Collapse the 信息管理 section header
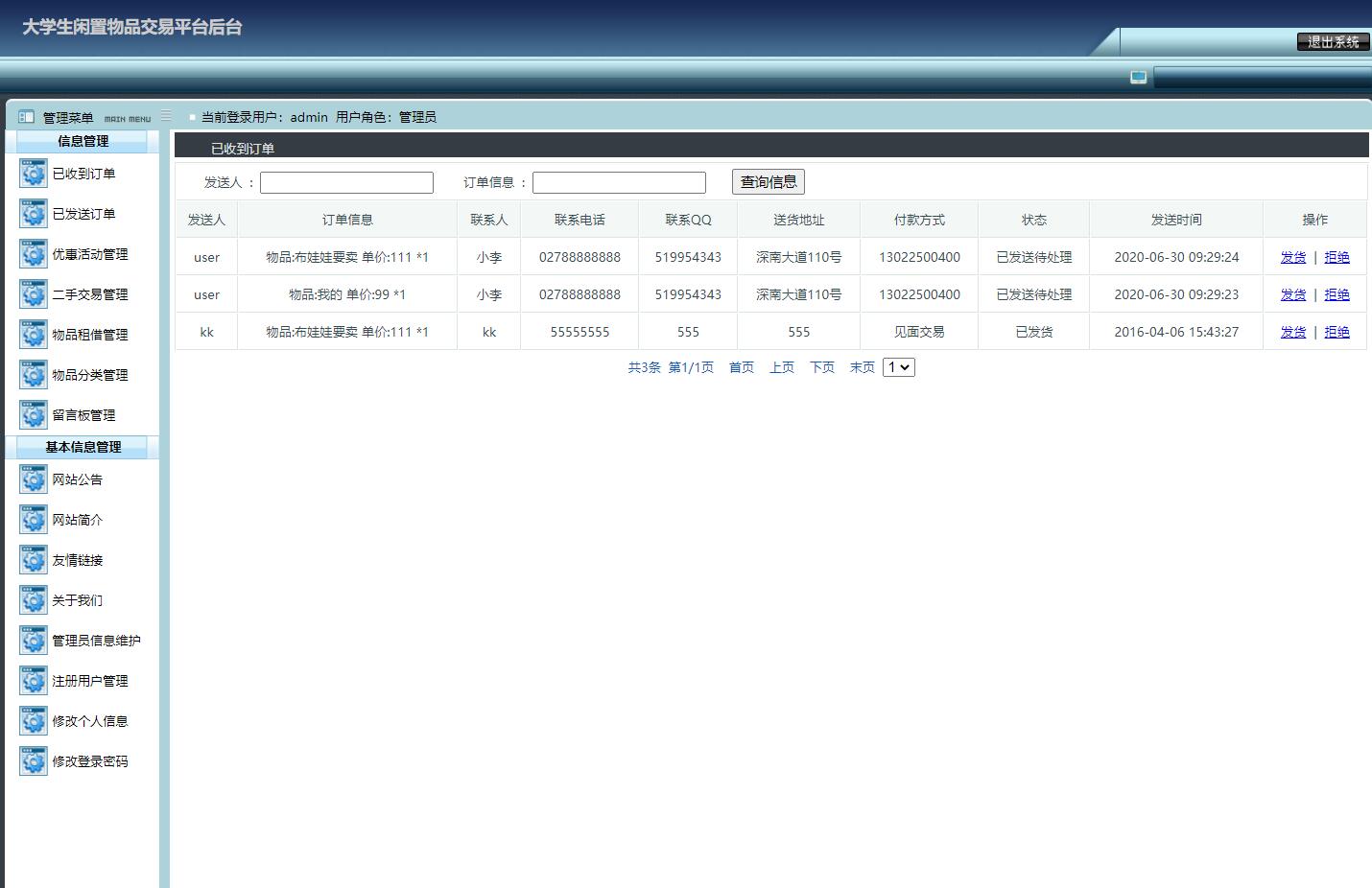 point(82,141)
